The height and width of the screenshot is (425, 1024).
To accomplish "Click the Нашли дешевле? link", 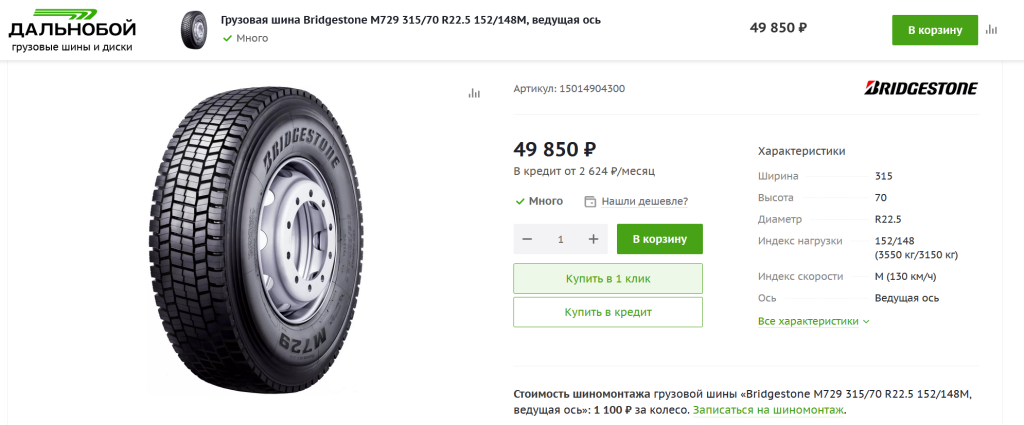I will click(644, 201).
